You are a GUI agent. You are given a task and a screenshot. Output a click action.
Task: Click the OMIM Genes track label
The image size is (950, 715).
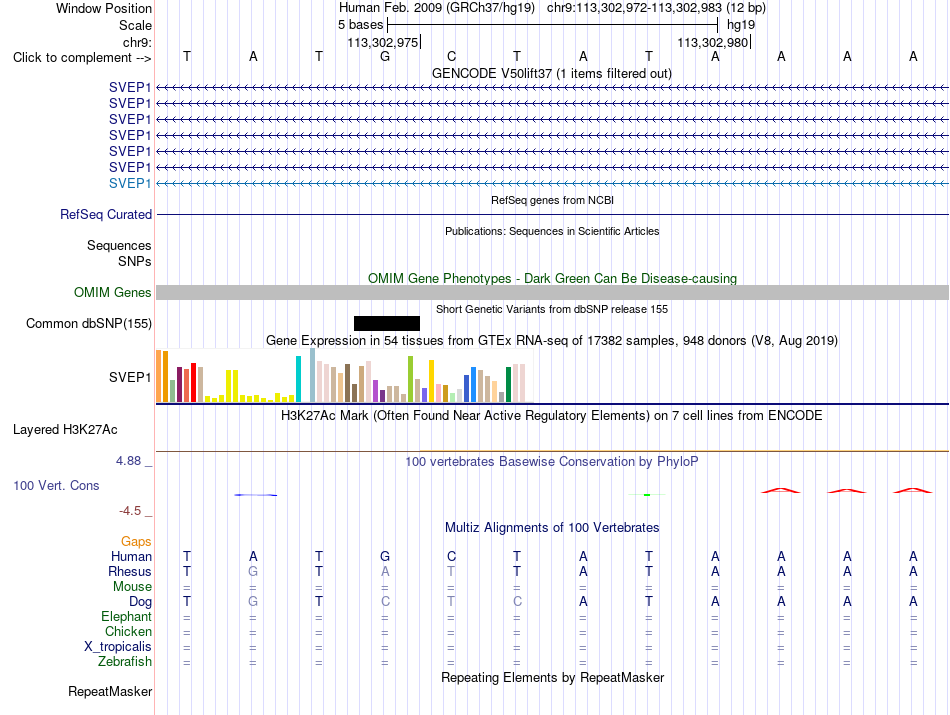pos(113,293)
